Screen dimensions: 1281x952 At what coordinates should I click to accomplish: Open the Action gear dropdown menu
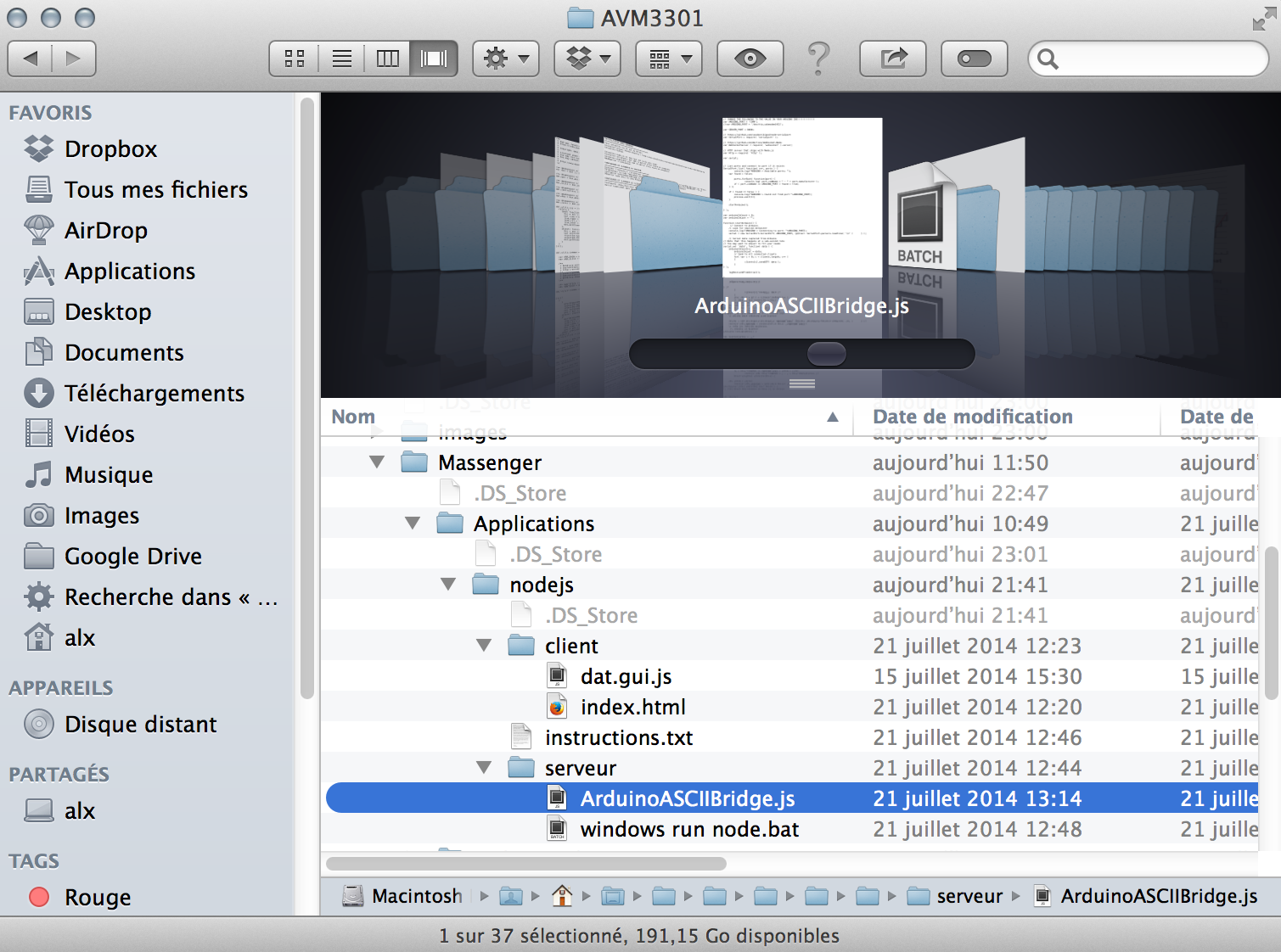[x=506, y=59]
